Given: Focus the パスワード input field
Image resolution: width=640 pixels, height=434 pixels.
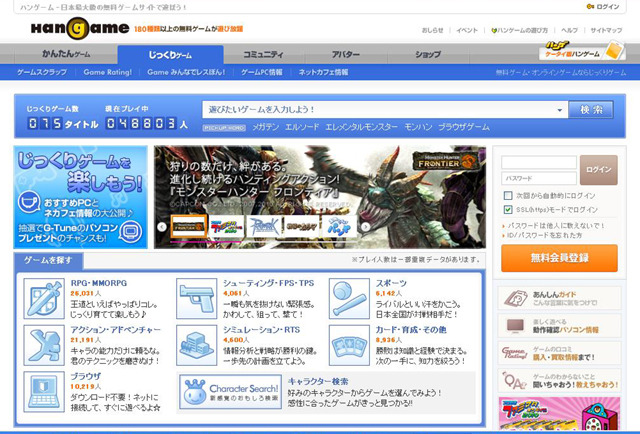Looking at the screenshot, I should point(539,178).
